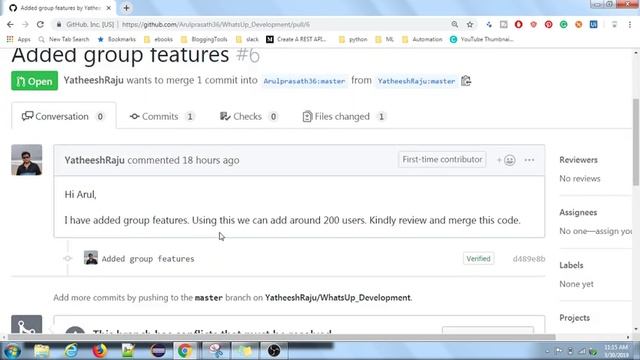Open the 'Create A REST API' bookmark

296,39
